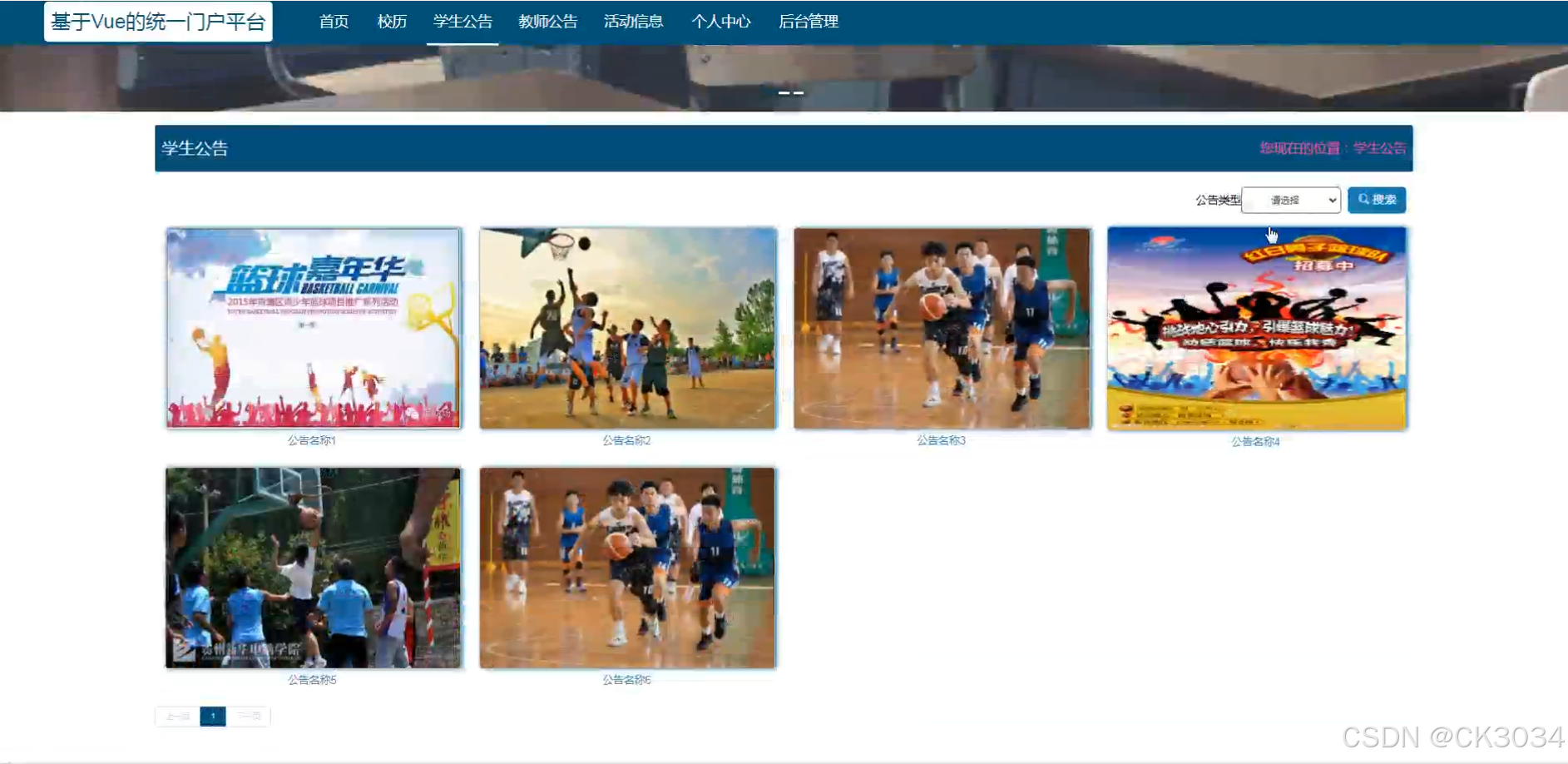1568x764 pixels.
Task: Open the 公告名称2 announcement image
Action: pos(627,328)
